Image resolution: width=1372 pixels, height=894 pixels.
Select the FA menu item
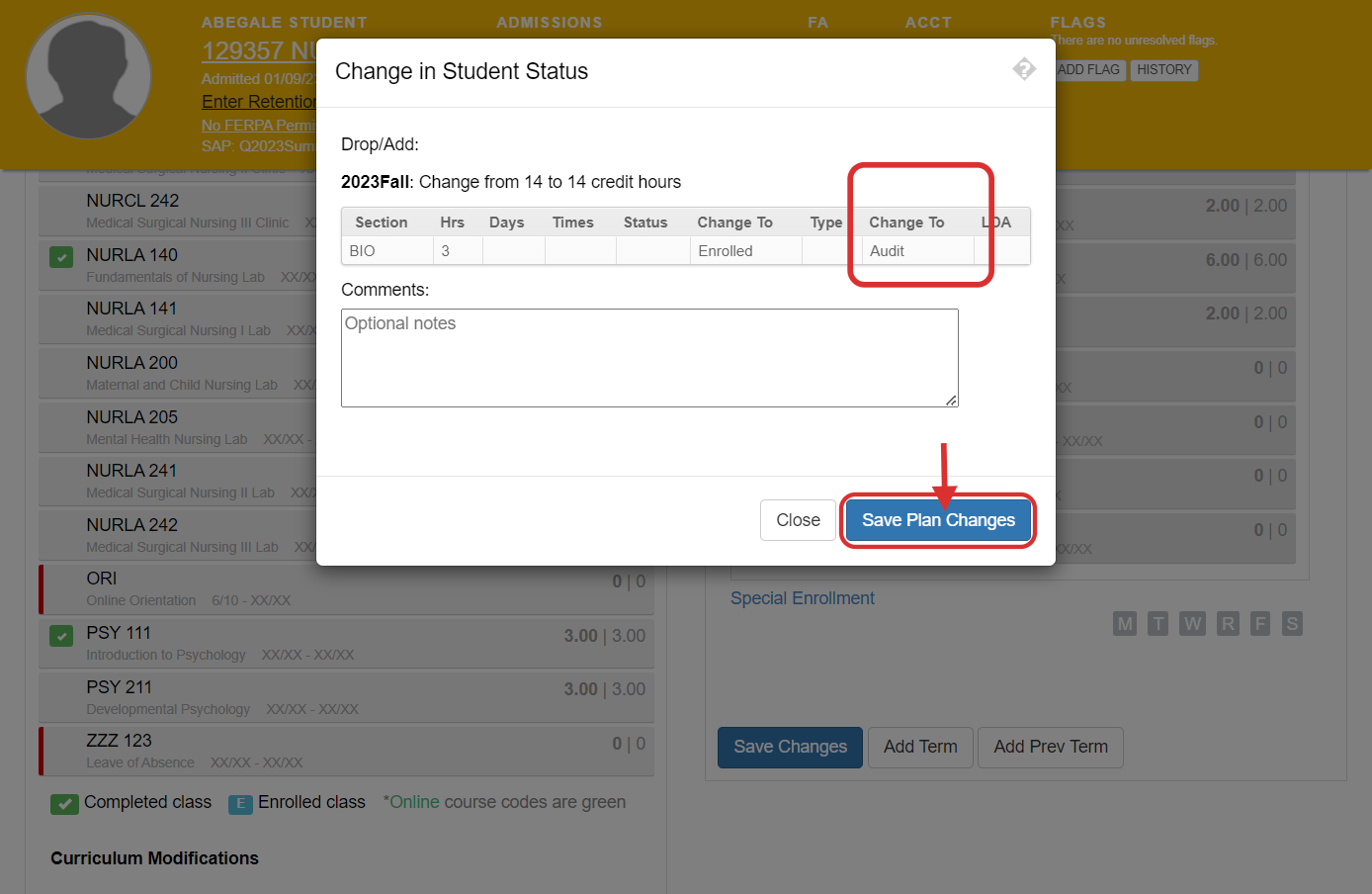tap(817, 22)
